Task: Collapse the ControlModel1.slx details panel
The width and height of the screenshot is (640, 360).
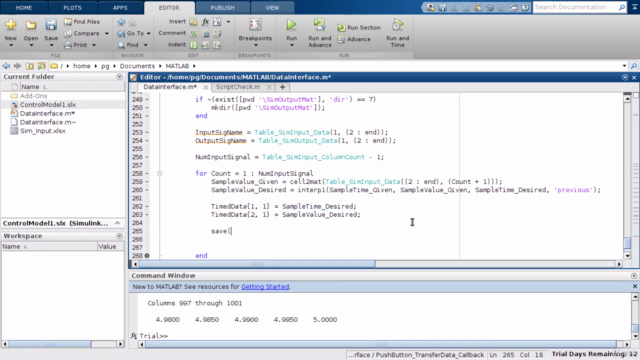Action: click(x=118, y=223)
